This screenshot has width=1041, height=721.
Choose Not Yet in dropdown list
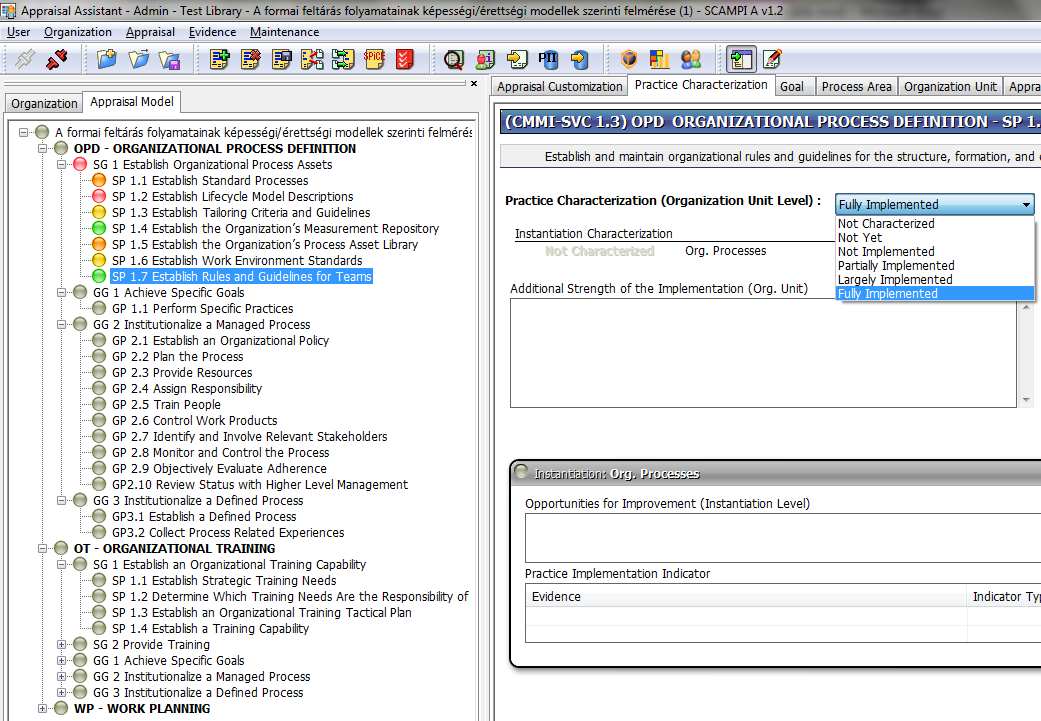pos(935,238)
